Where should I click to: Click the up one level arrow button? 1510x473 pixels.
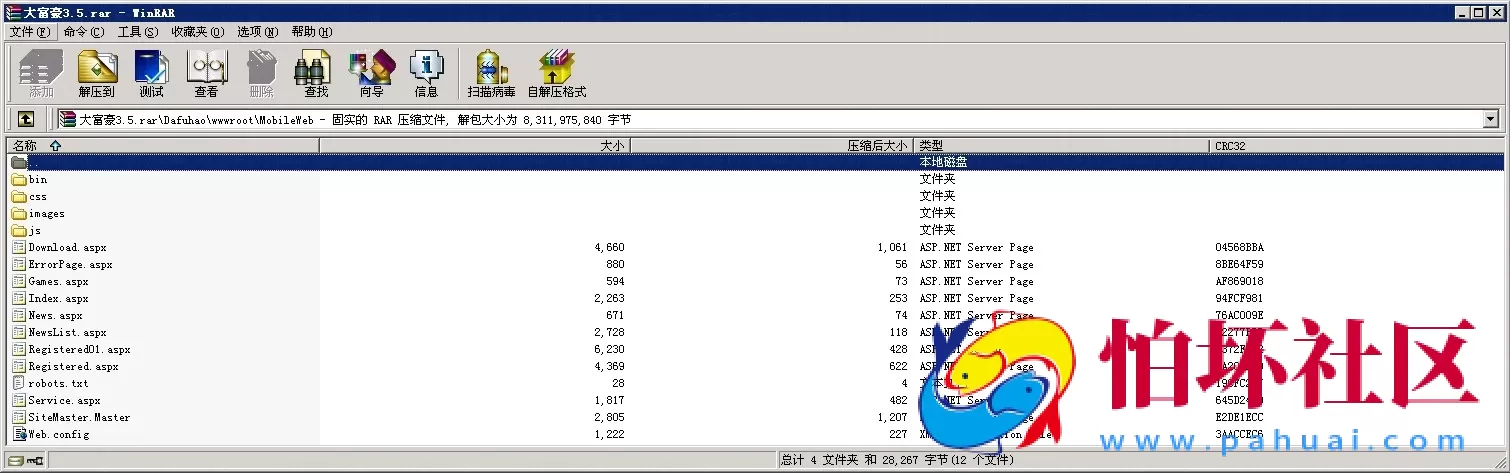[26, 119]
